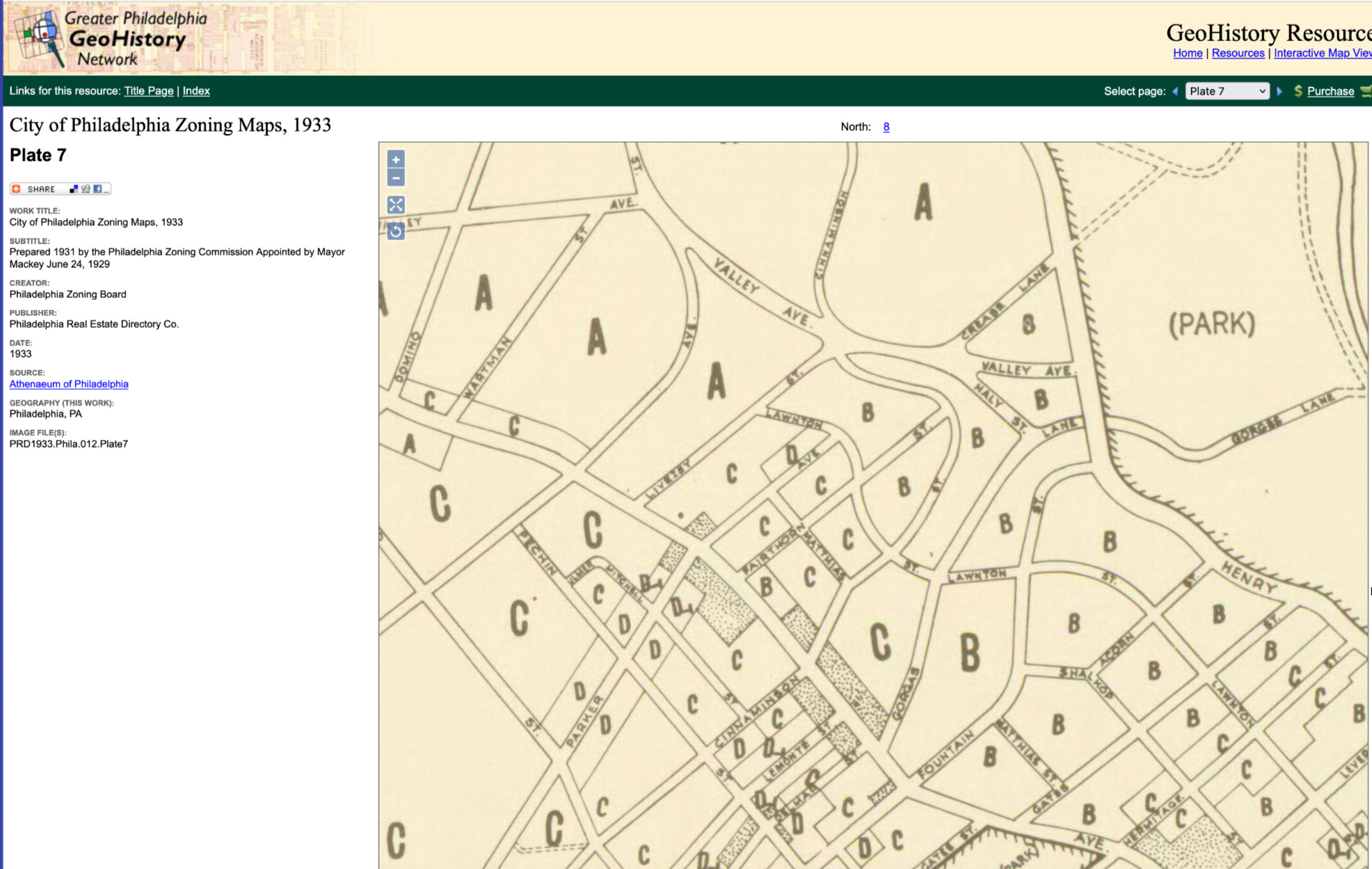
Task: Open the Plate 7 page dropdown
Action: point(1227,91)
